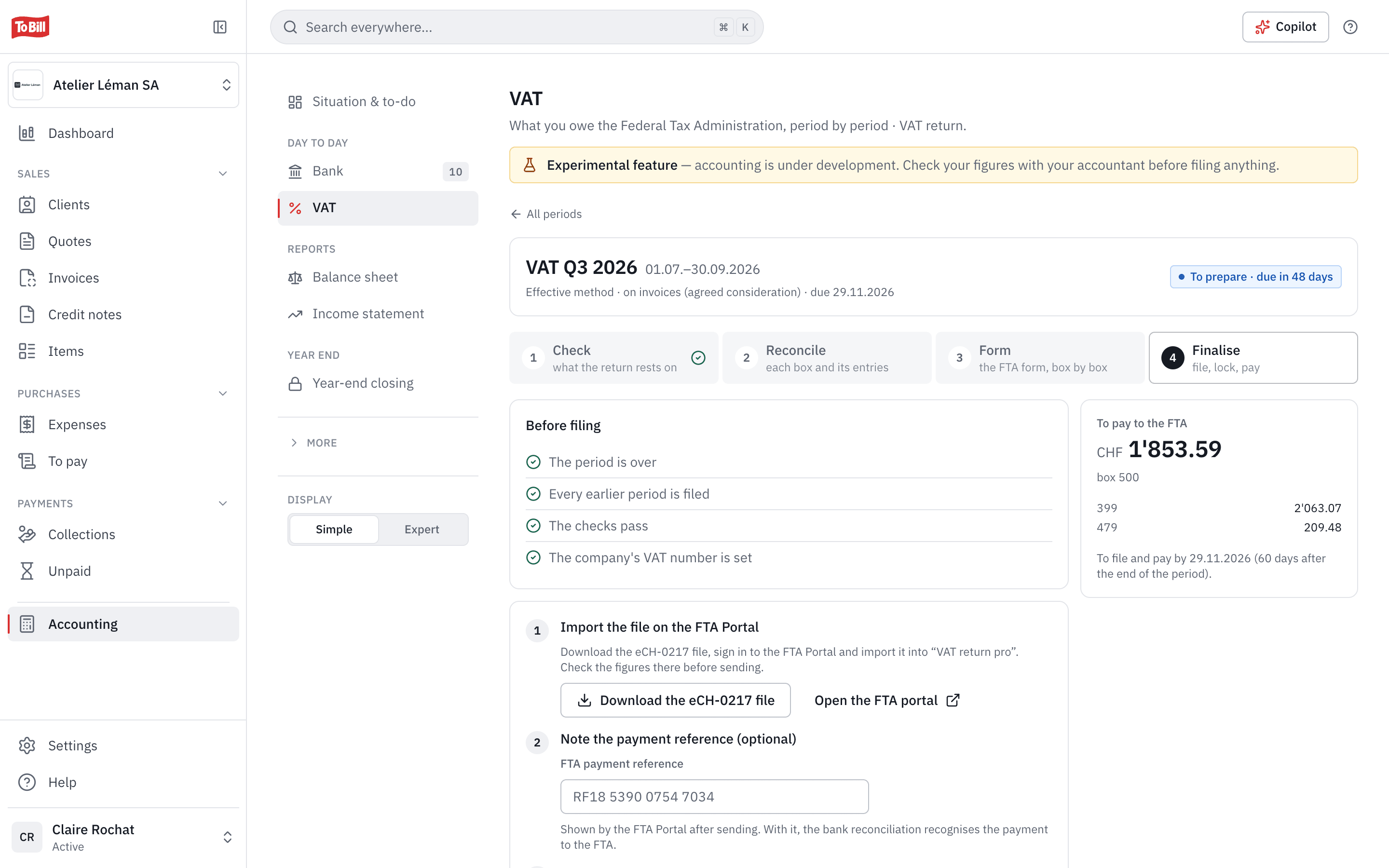Download the eCH-0217 file
This screenshot has height=868, width=1389.
676,700
